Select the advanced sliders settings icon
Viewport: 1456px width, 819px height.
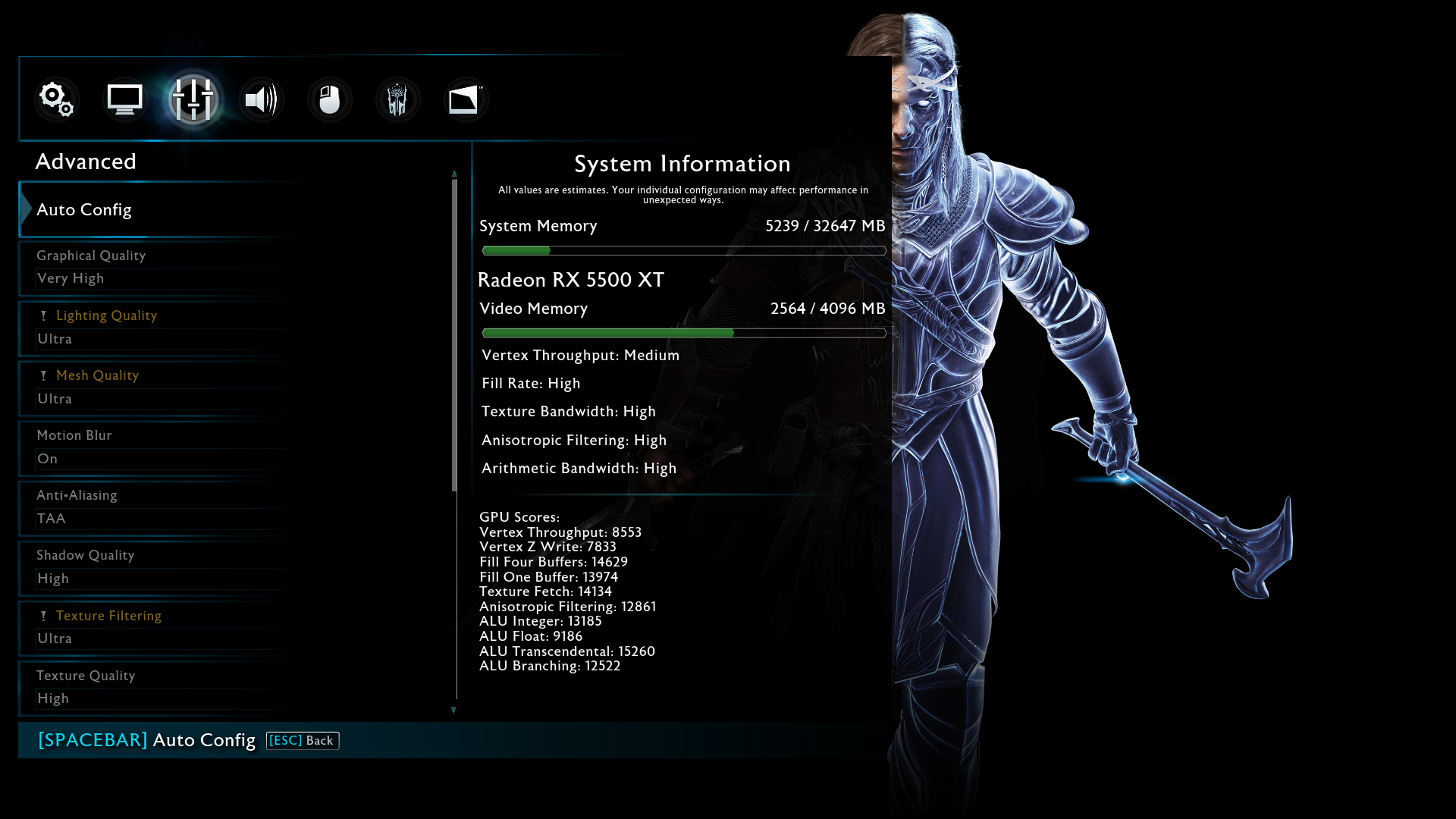coord(193,99)
